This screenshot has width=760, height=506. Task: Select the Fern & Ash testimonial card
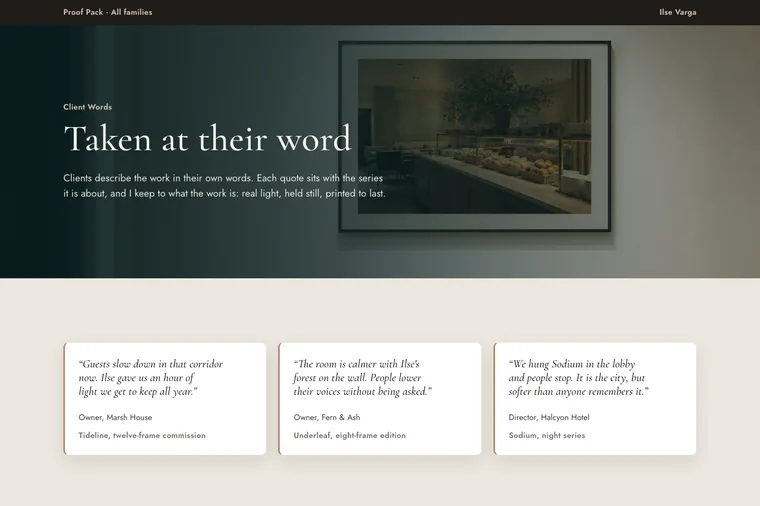click(x=380, y=398)
